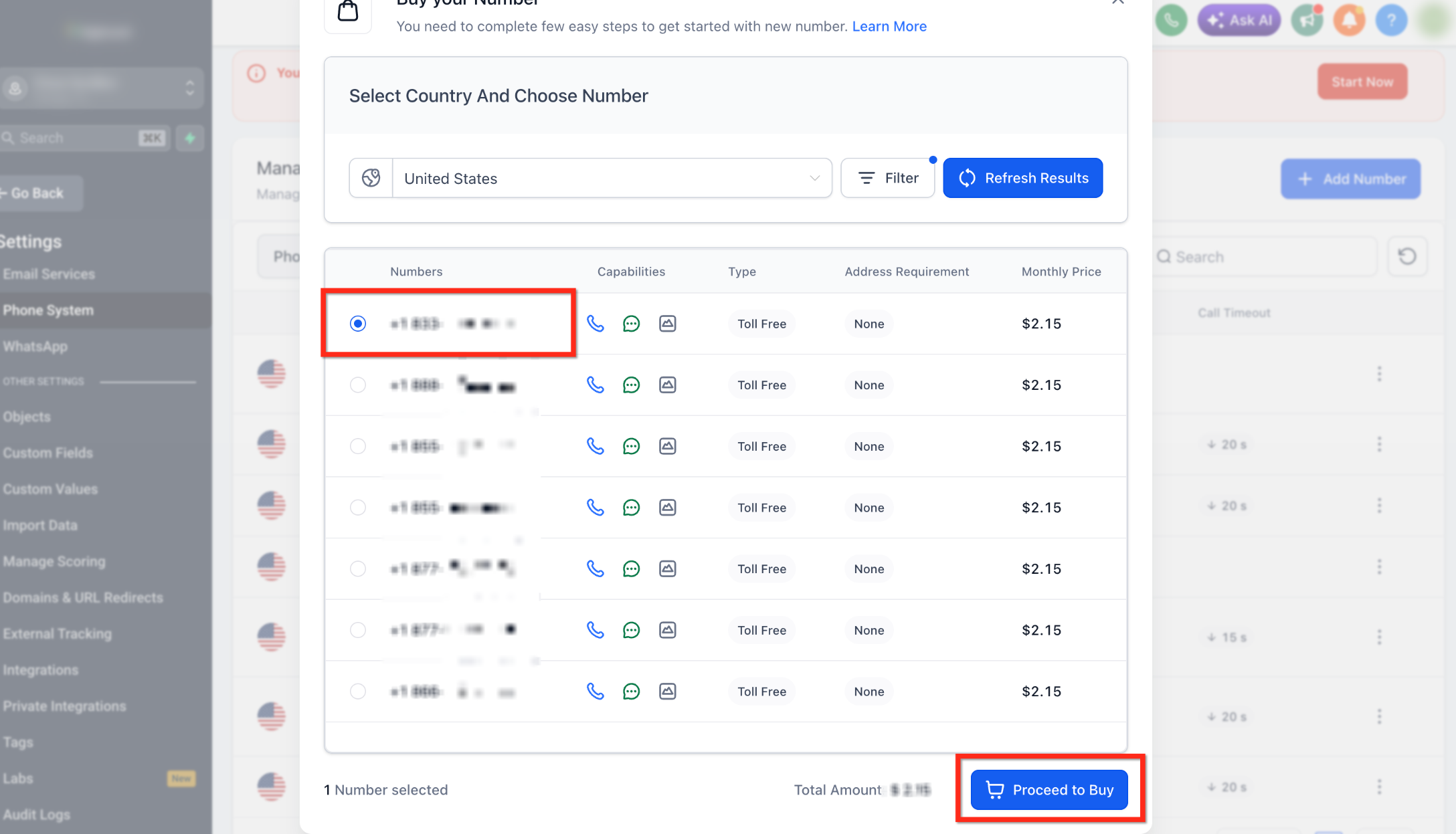Open the Filter options
The width and height of the screenshot is (1456, 834).
[887, 178]
